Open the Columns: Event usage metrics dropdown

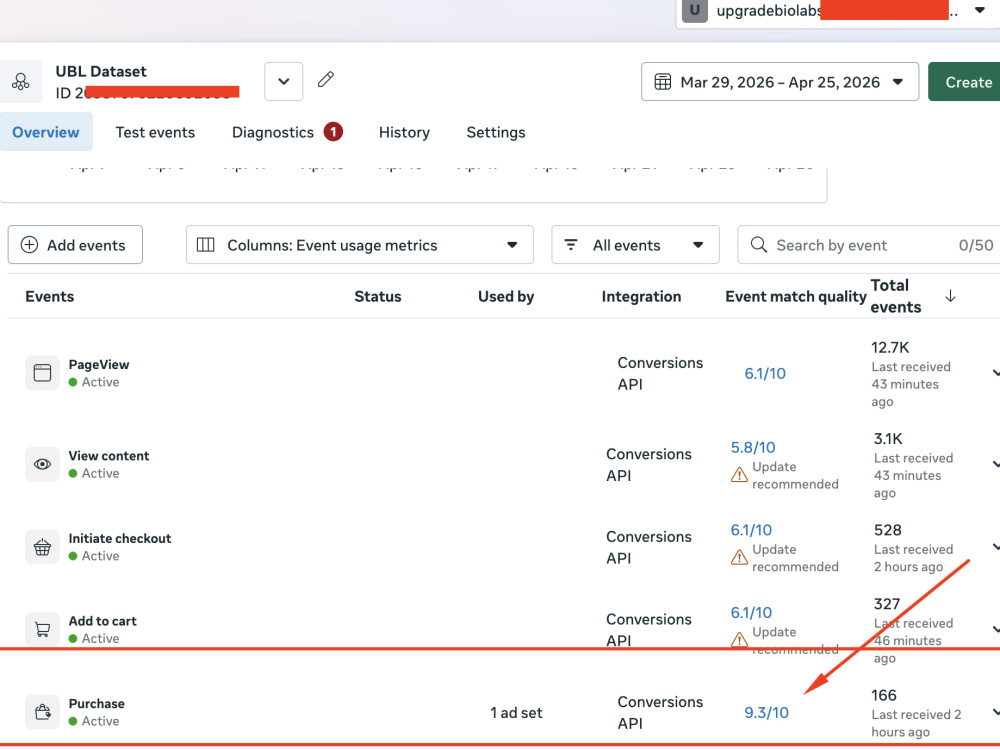click(x=360, y=244)
